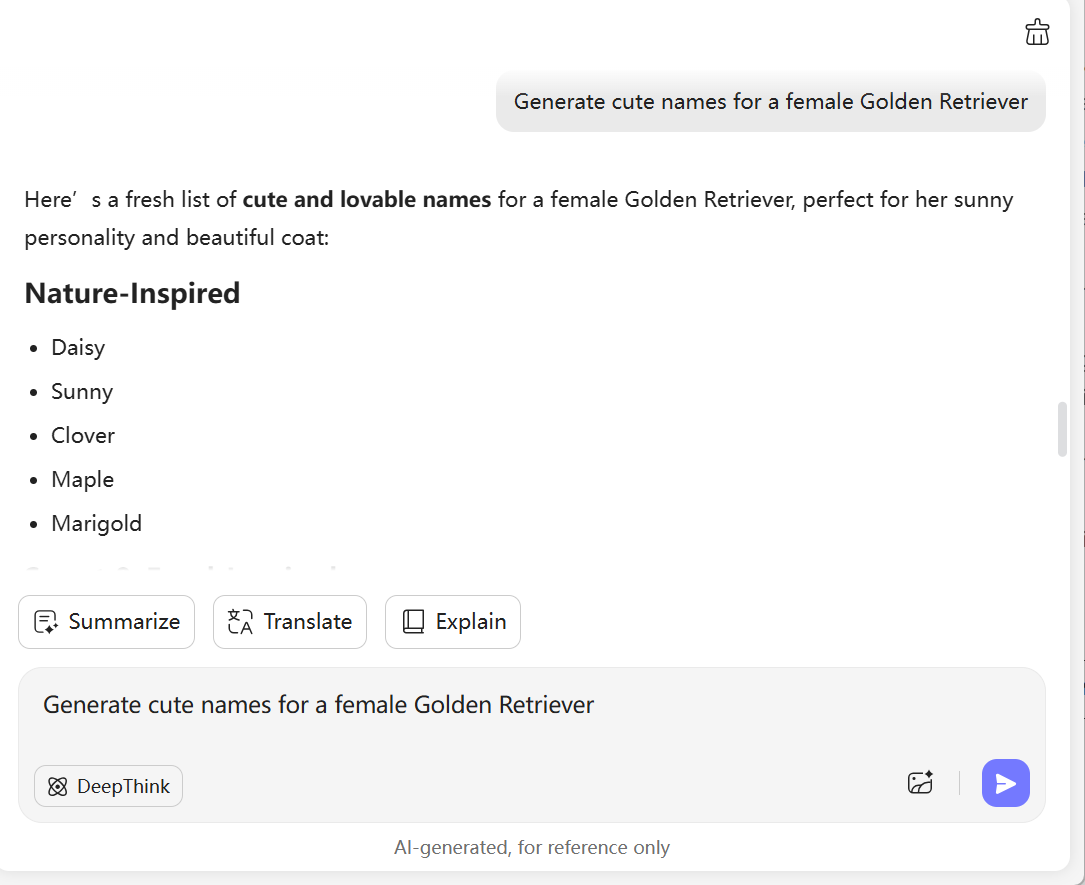Click the bold "cute and lovable names" text
1085x885 pixels.
[367, 200]
